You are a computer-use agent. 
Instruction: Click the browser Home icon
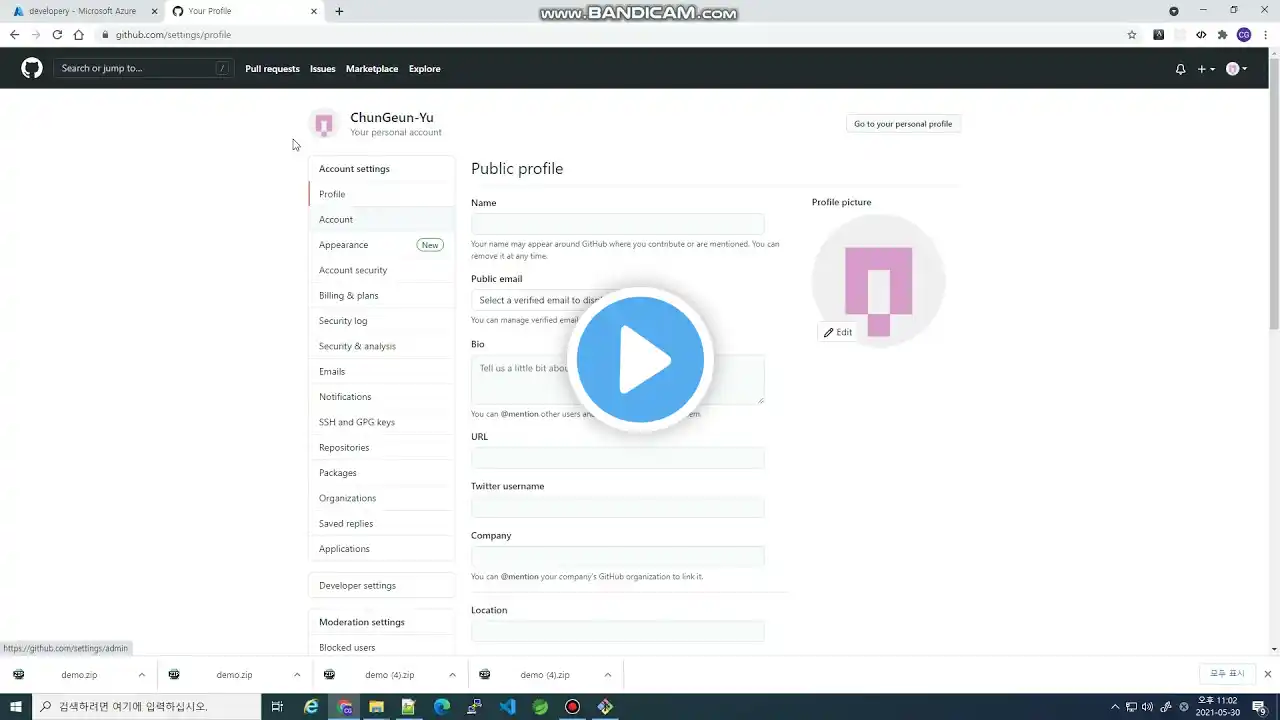tap(78, 34)
